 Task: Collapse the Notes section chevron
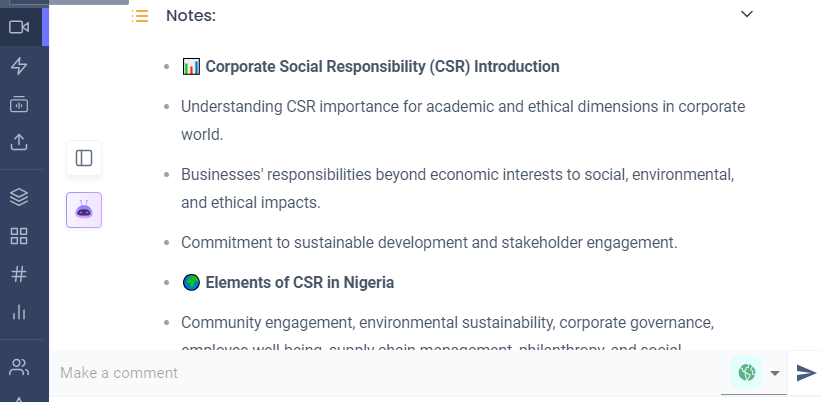coord(747,14)
